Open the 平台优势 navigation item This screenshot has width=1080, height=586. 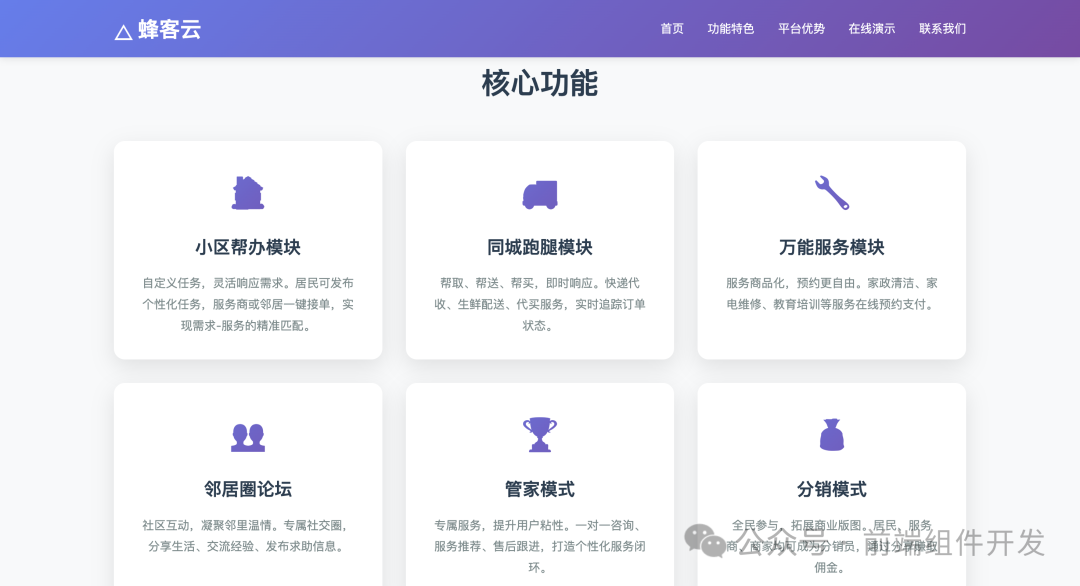tap(801, 29)
